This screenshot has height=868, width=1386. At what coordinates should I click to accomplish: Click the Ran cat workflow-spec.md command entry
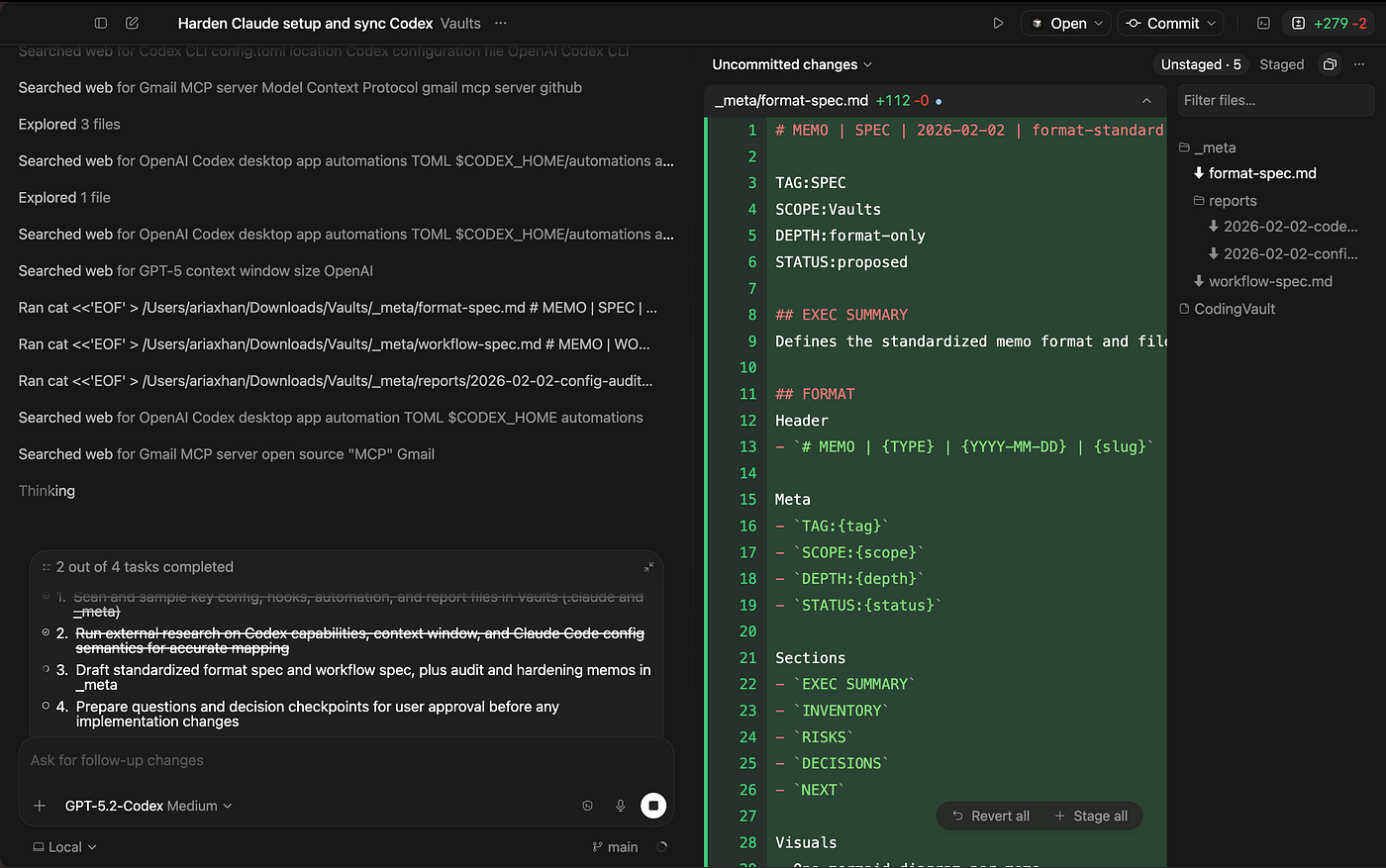(335, 343)
